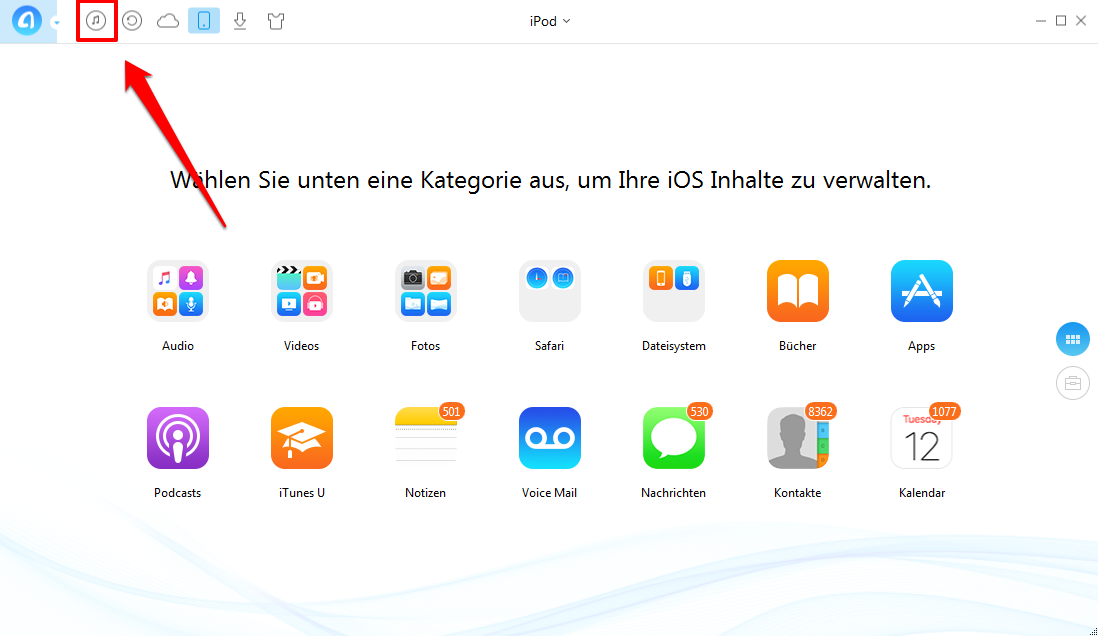Open iTunes library via music note icon
This screenshot has height=636, width=1098.
96,21
